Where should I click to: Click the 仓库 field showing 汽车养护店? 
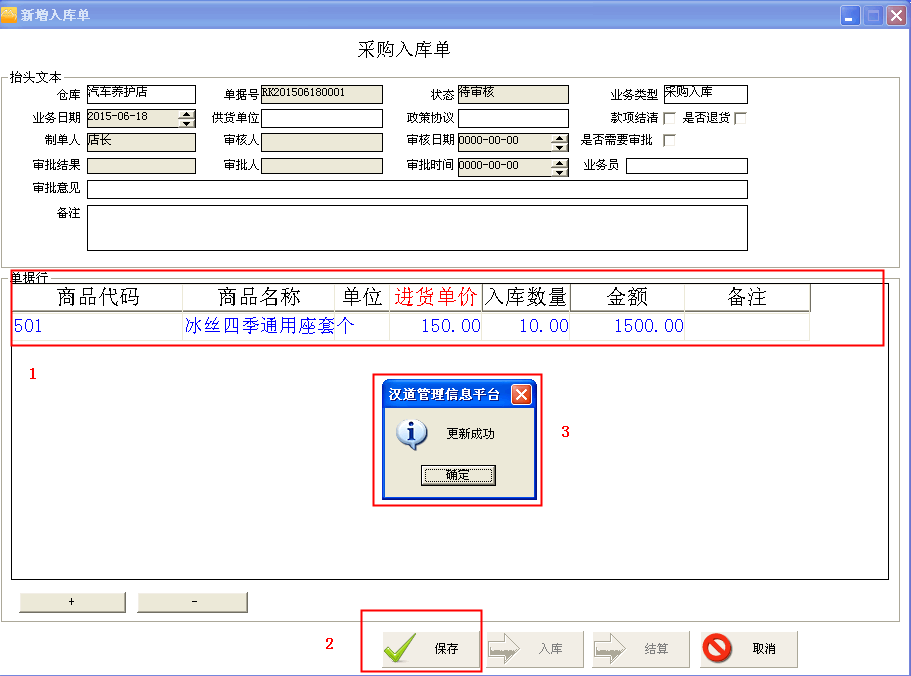(141, 94)
